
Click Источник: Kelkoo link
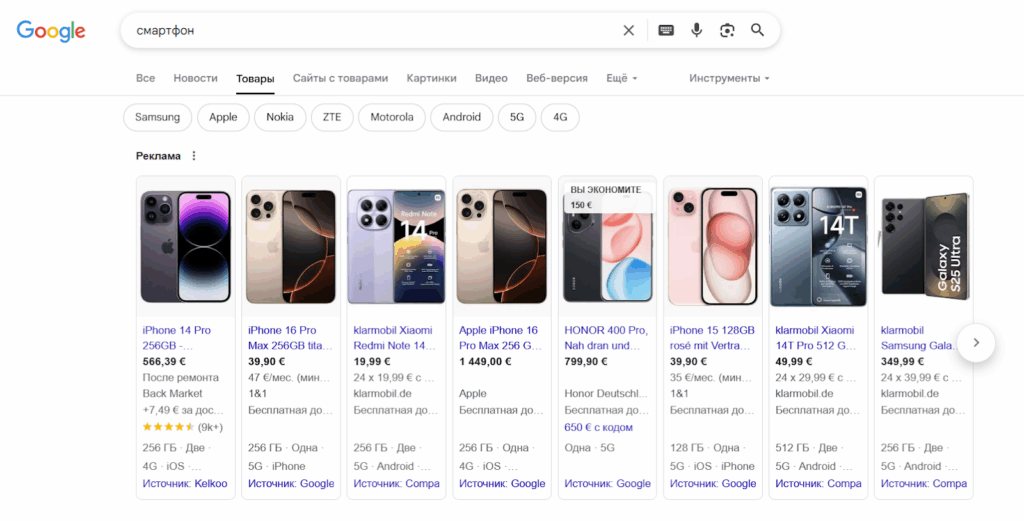tap(185, 484)
